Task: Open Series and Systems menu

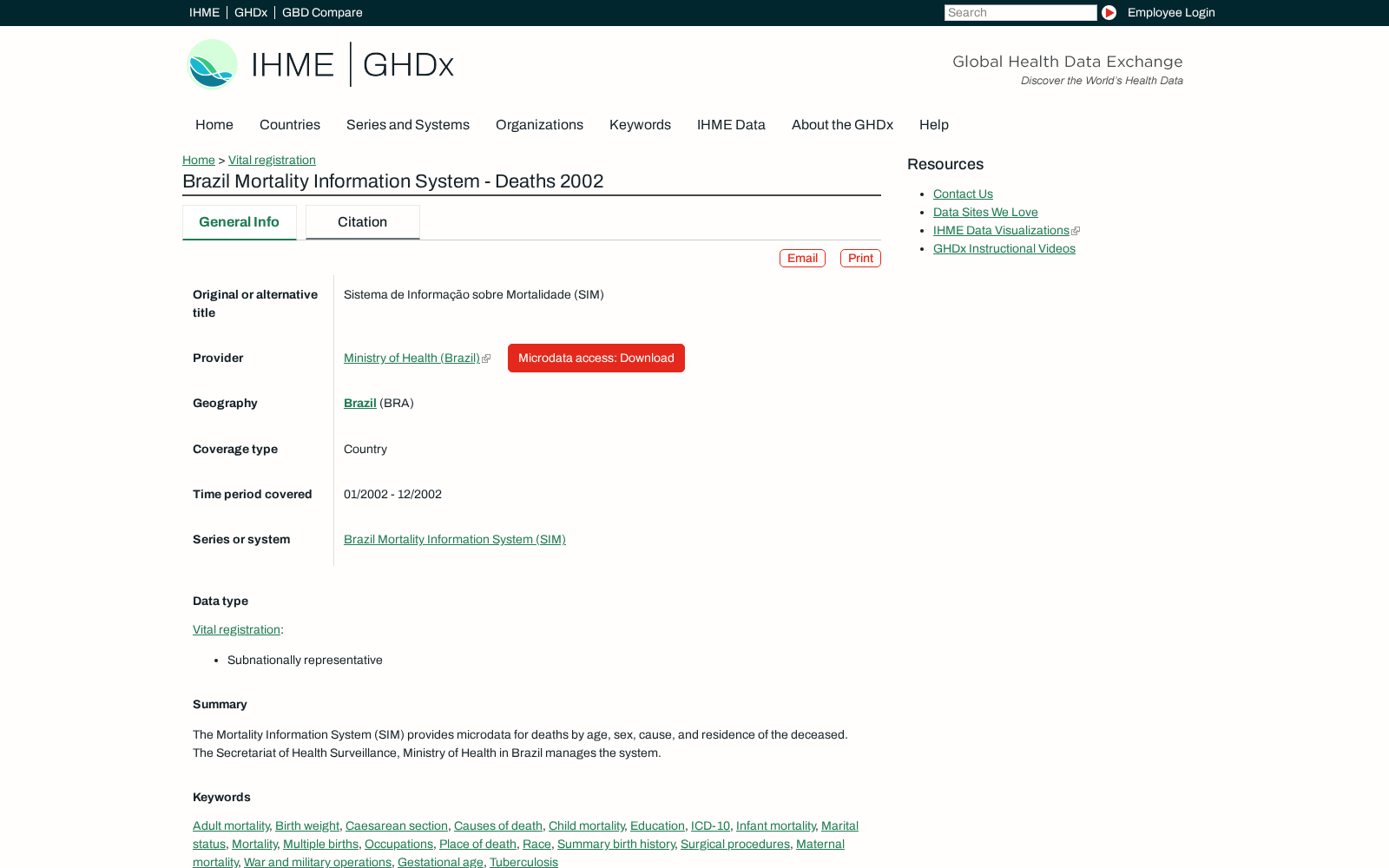Action: [x=408, y=125]
